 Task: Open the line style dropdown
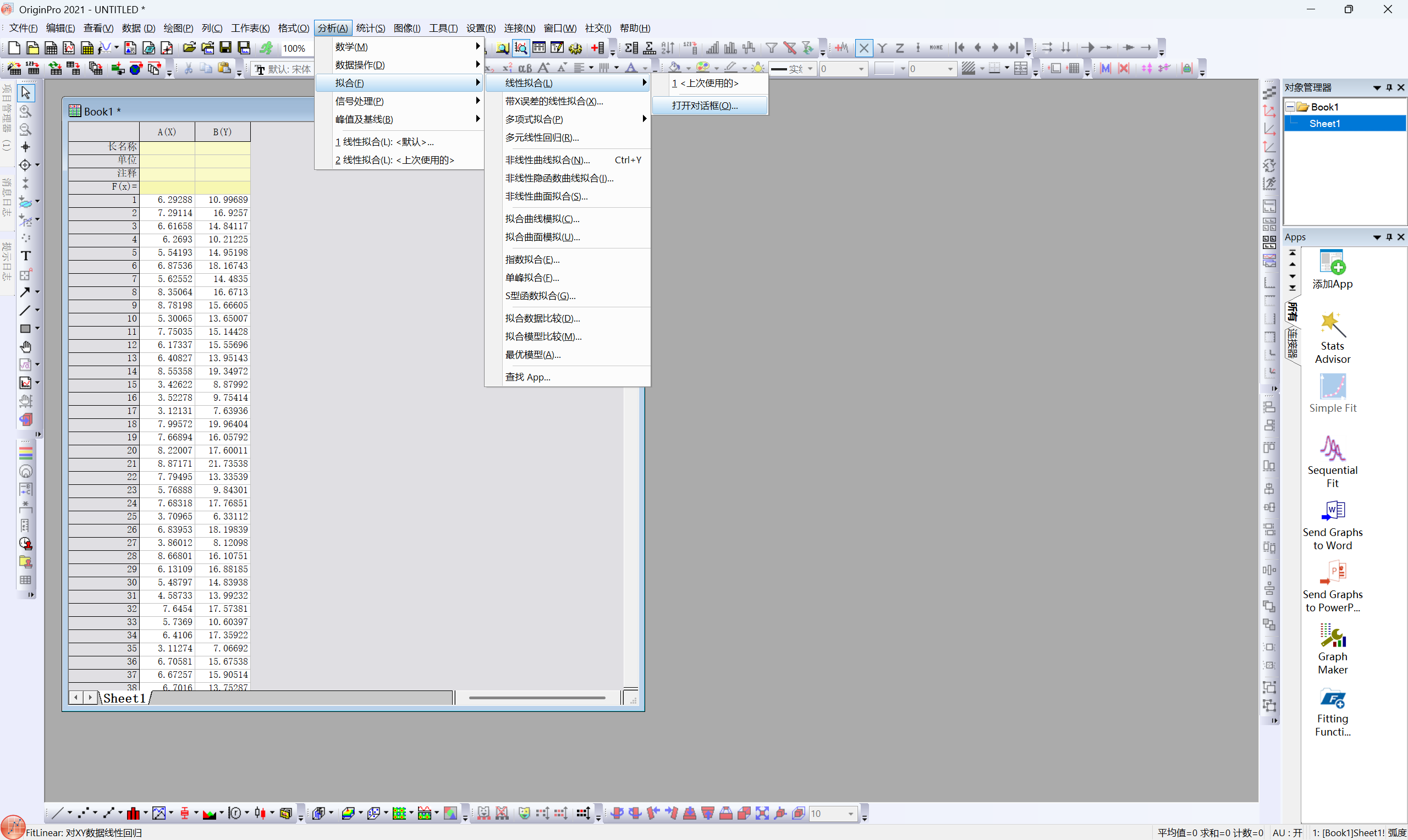tap(792, 69)
